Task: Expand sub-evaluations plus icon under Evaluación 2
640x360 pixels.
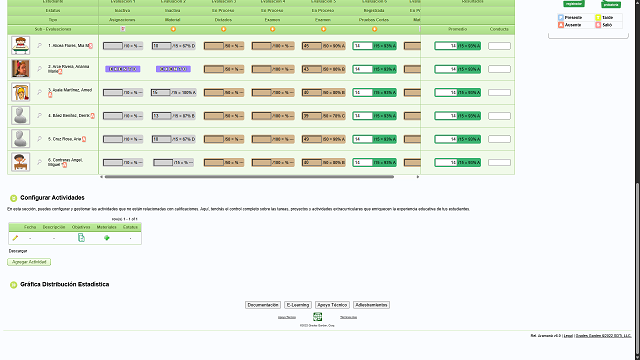Action: tap(173, 29)
